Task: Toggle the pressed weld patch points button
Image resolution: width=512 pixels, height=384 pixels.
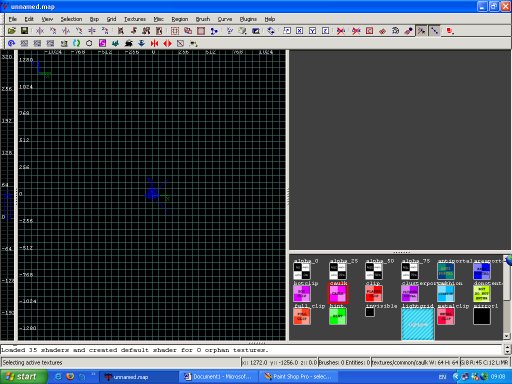Action: (x=422, y=31)
